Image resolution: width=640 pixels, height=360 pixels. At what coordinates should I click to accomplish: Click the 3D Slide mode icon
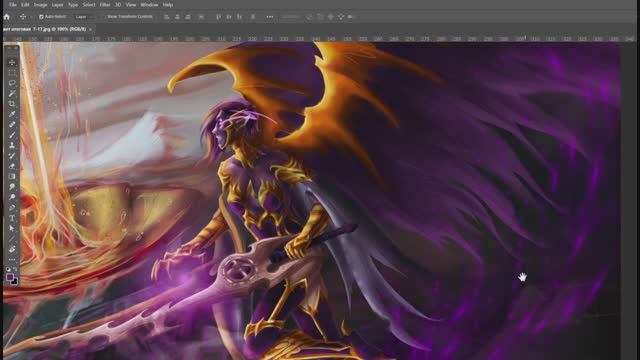point(341,17)
